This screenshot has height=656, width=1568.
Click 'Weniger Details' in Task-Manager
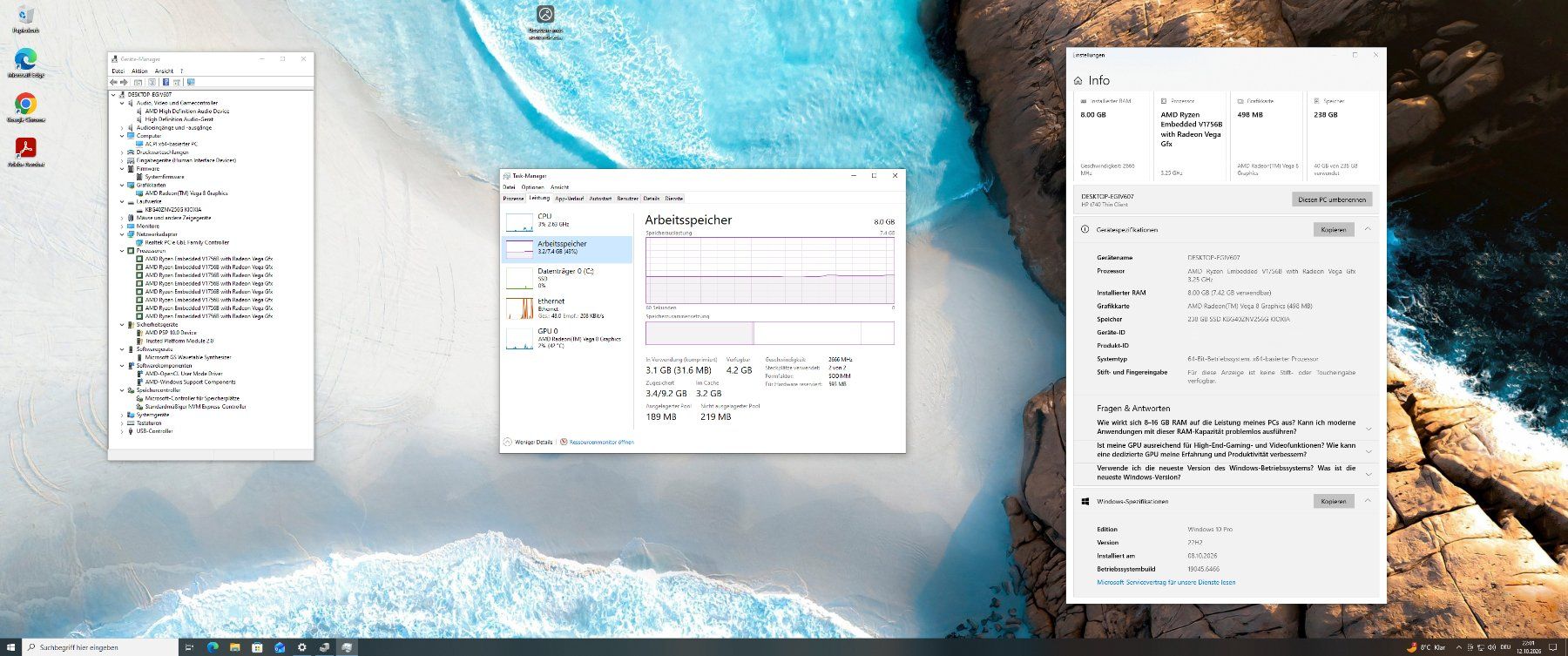[x=528, y=443]
